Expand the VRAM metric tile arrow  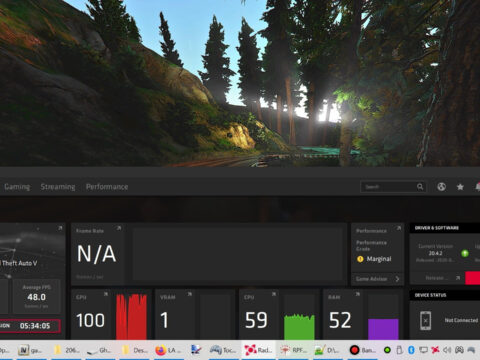190,294
